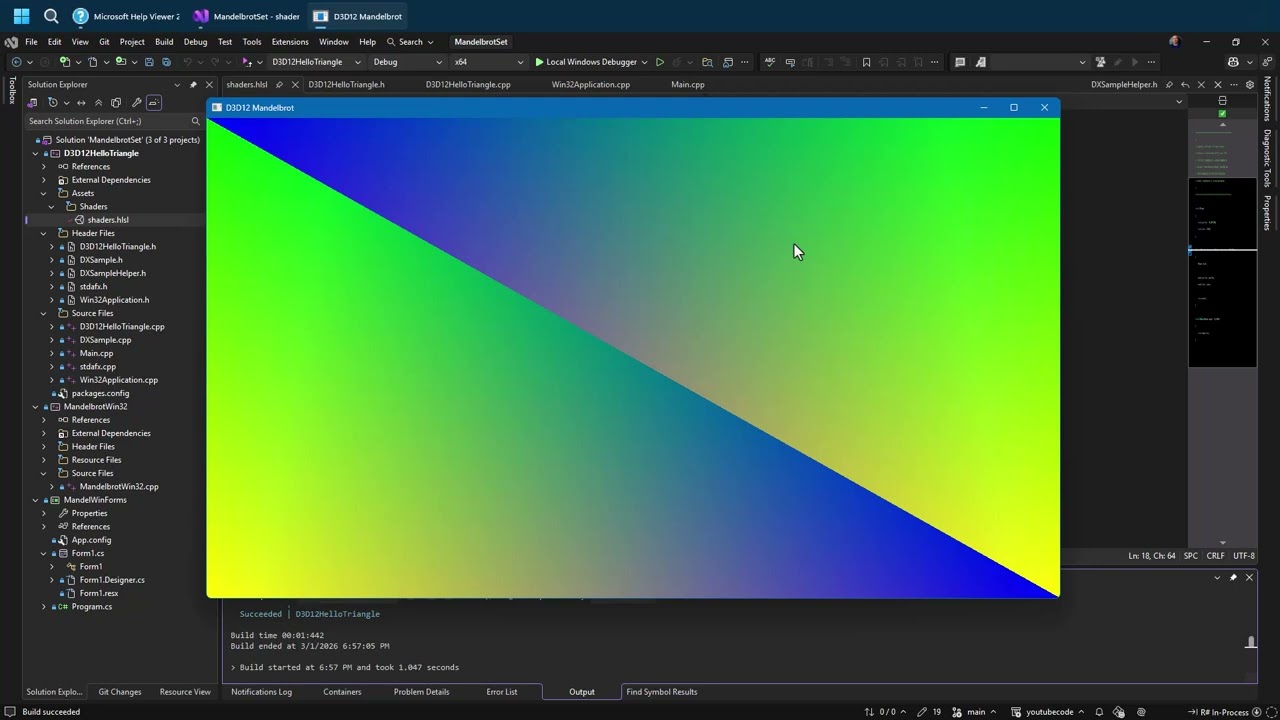Collapse the Assets folder in Solution Explorer
The width and height of the screenshot is (1280, 720).
point(44,193)
